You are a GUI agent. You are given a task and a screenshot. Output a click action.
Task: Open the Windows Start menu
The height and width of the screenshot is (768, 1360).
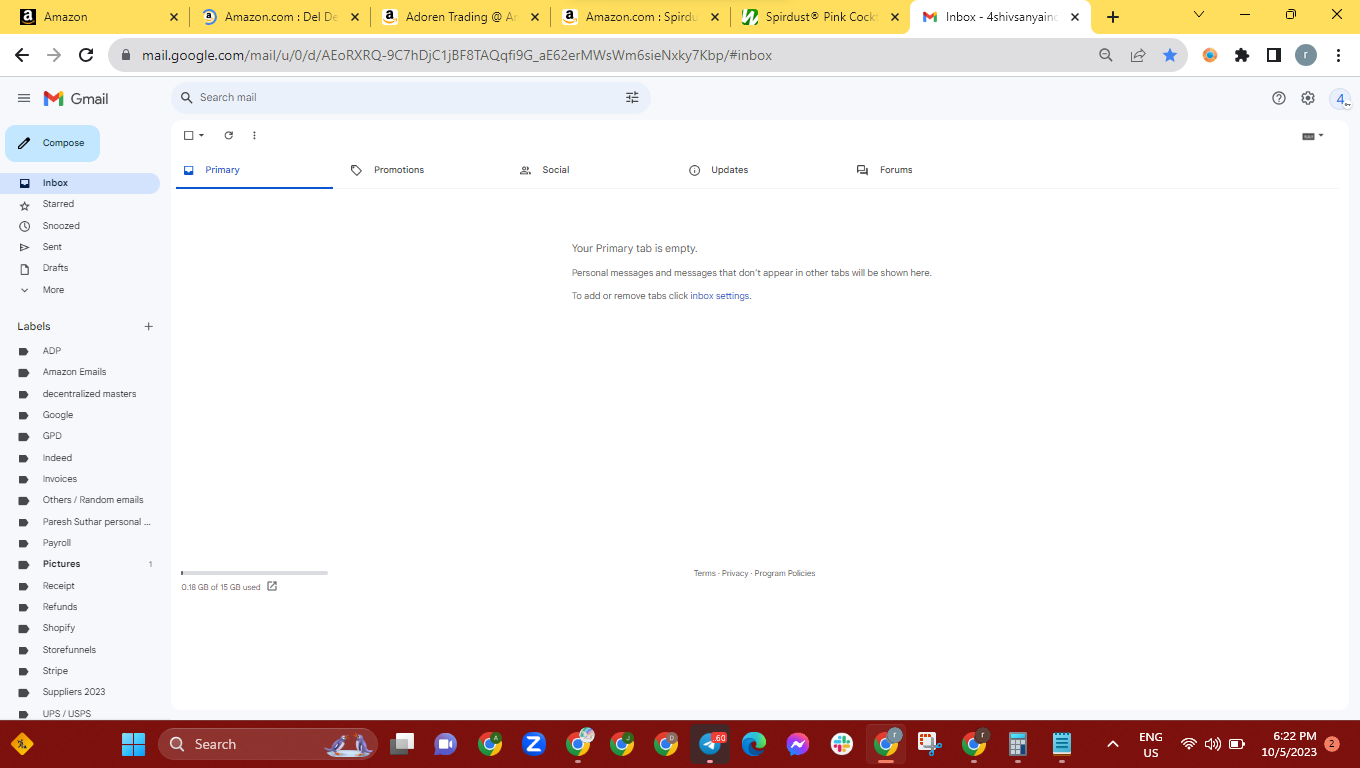pyautogui.click(x=133, y=744)
